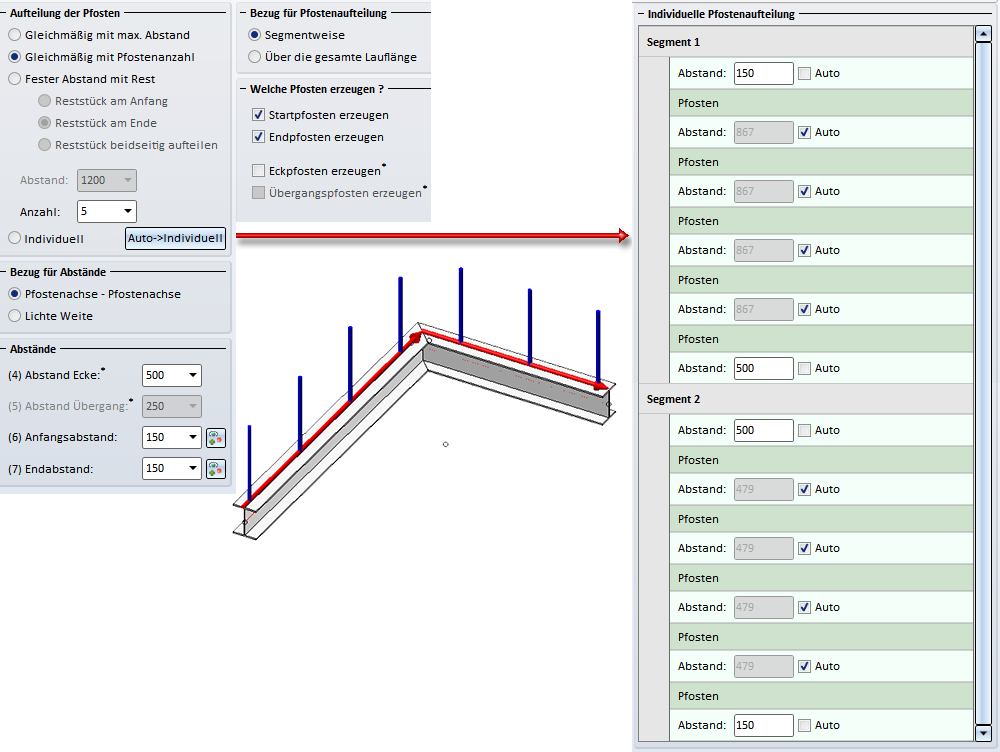Click scroll up arrow in Pfostenaufteilung list

pos(983,33)
